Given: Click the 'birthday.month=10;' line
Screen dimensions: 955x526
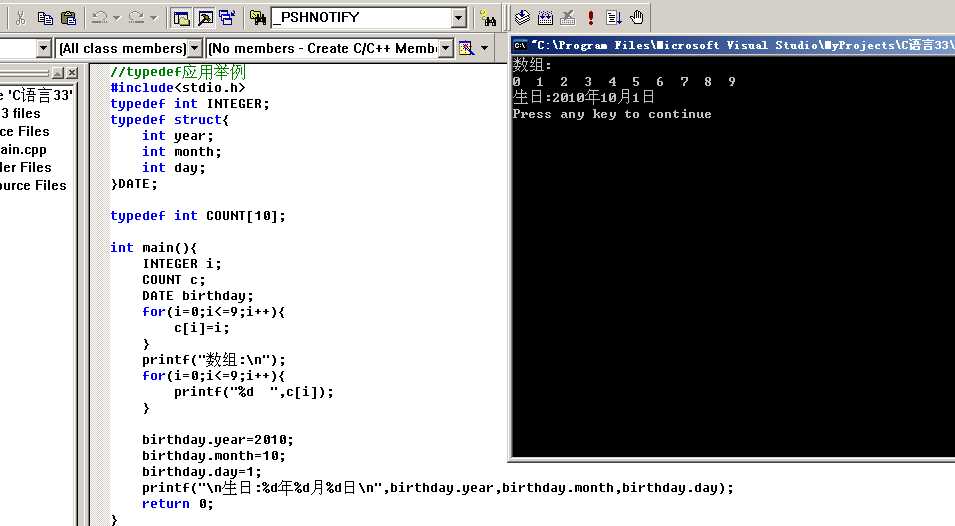Looking at the screenshot, I should tap(214, 455).
